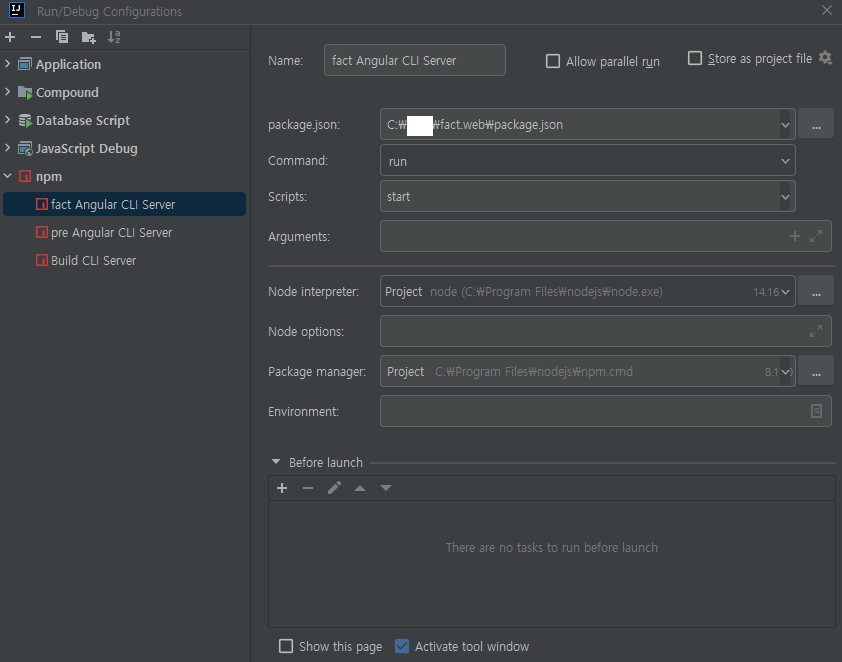Click the Database Script category icon

click(x=25, y=120)
